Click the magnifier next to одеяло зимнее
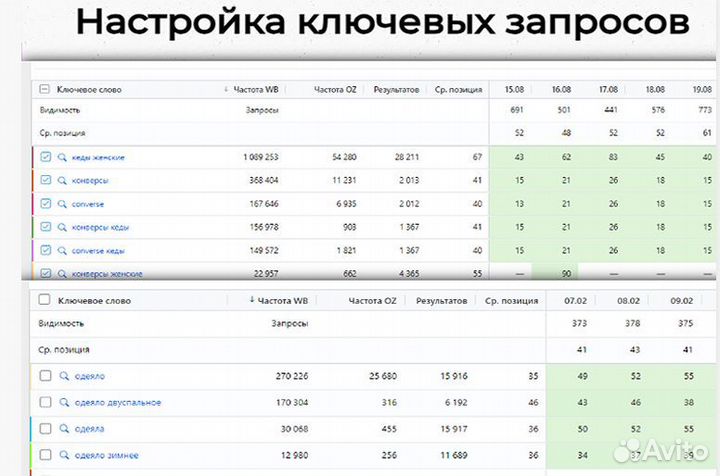 64,455
